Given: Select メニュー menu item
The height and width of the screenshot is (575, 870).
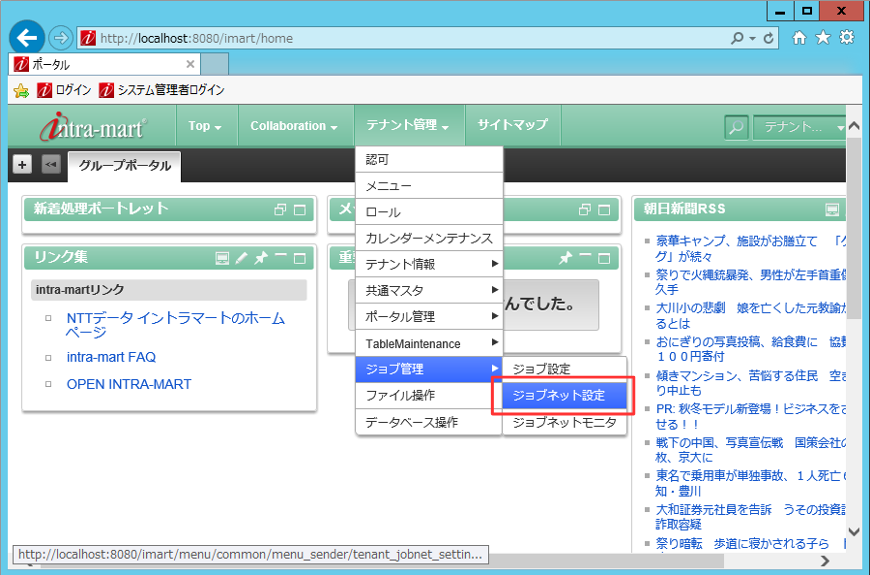Looking at the screenshot, I should [429, 186].
